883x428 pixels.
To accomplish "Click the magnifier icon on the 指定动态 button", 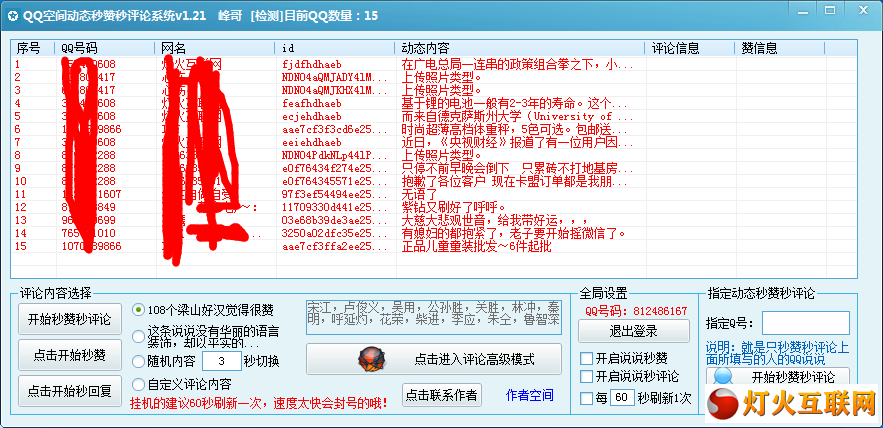I will (x=722, y=376).
